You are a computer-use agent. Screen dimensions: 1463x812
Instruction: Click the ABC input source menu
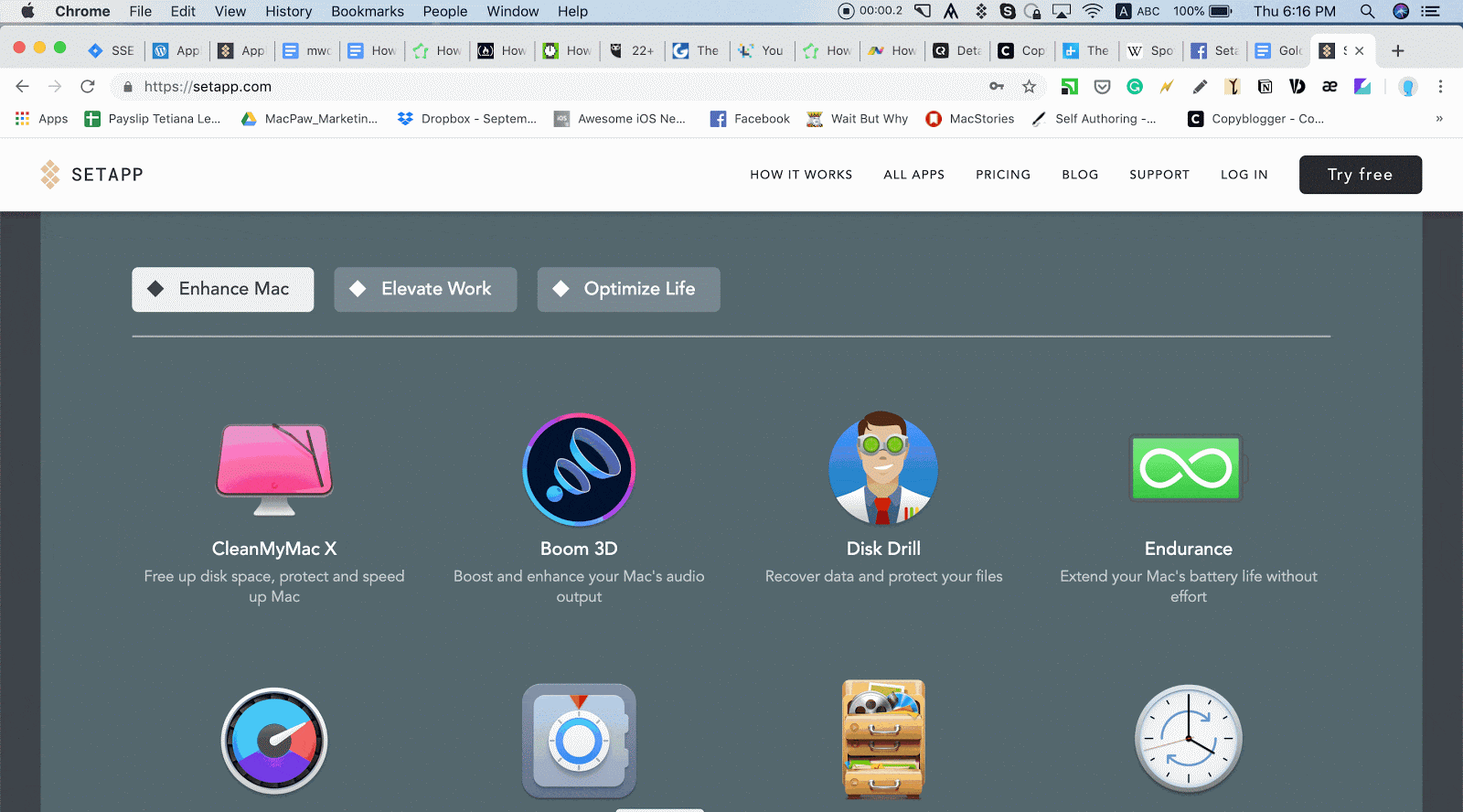click(x=1138, y=11)
